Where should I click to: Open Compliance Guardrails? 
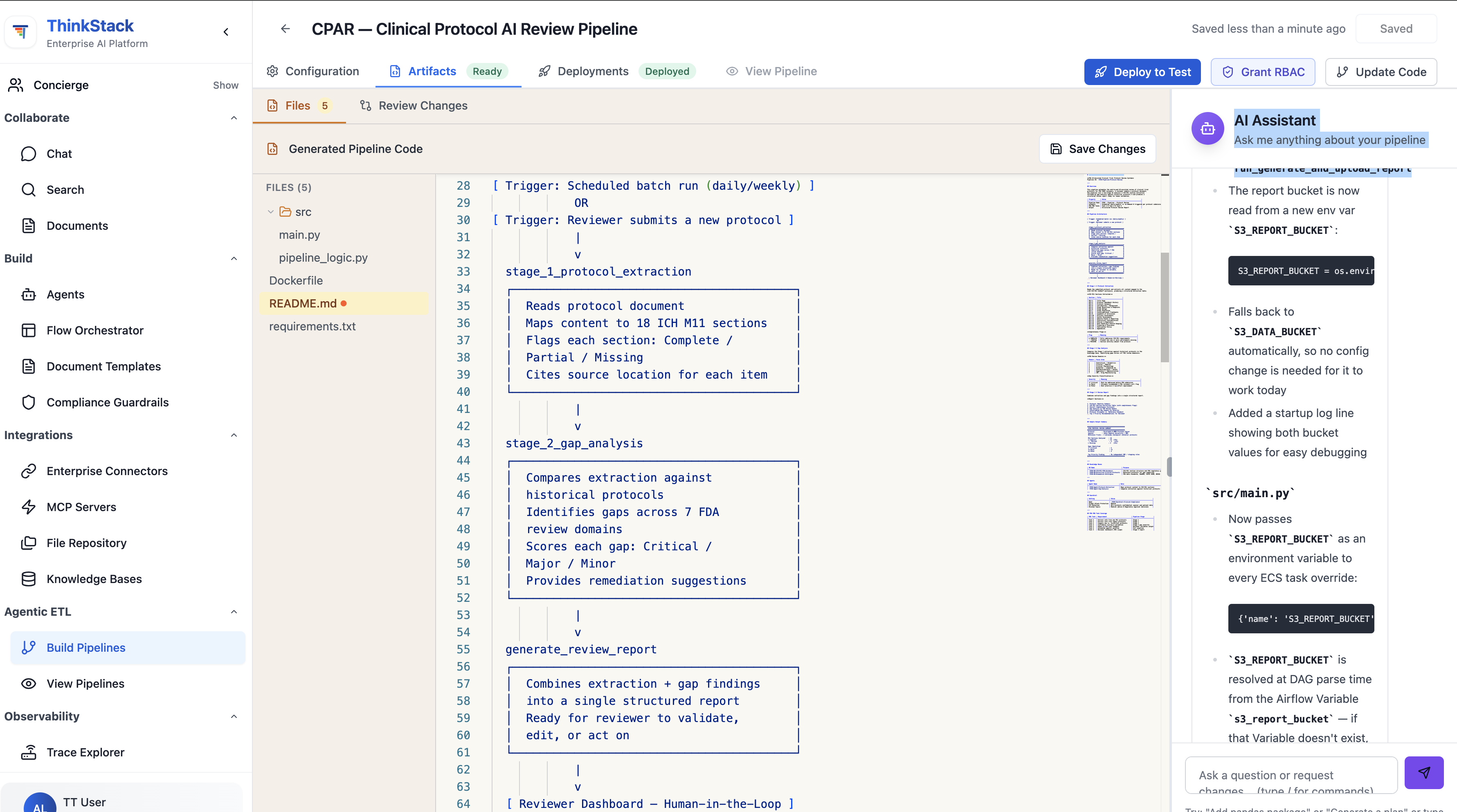108,403
